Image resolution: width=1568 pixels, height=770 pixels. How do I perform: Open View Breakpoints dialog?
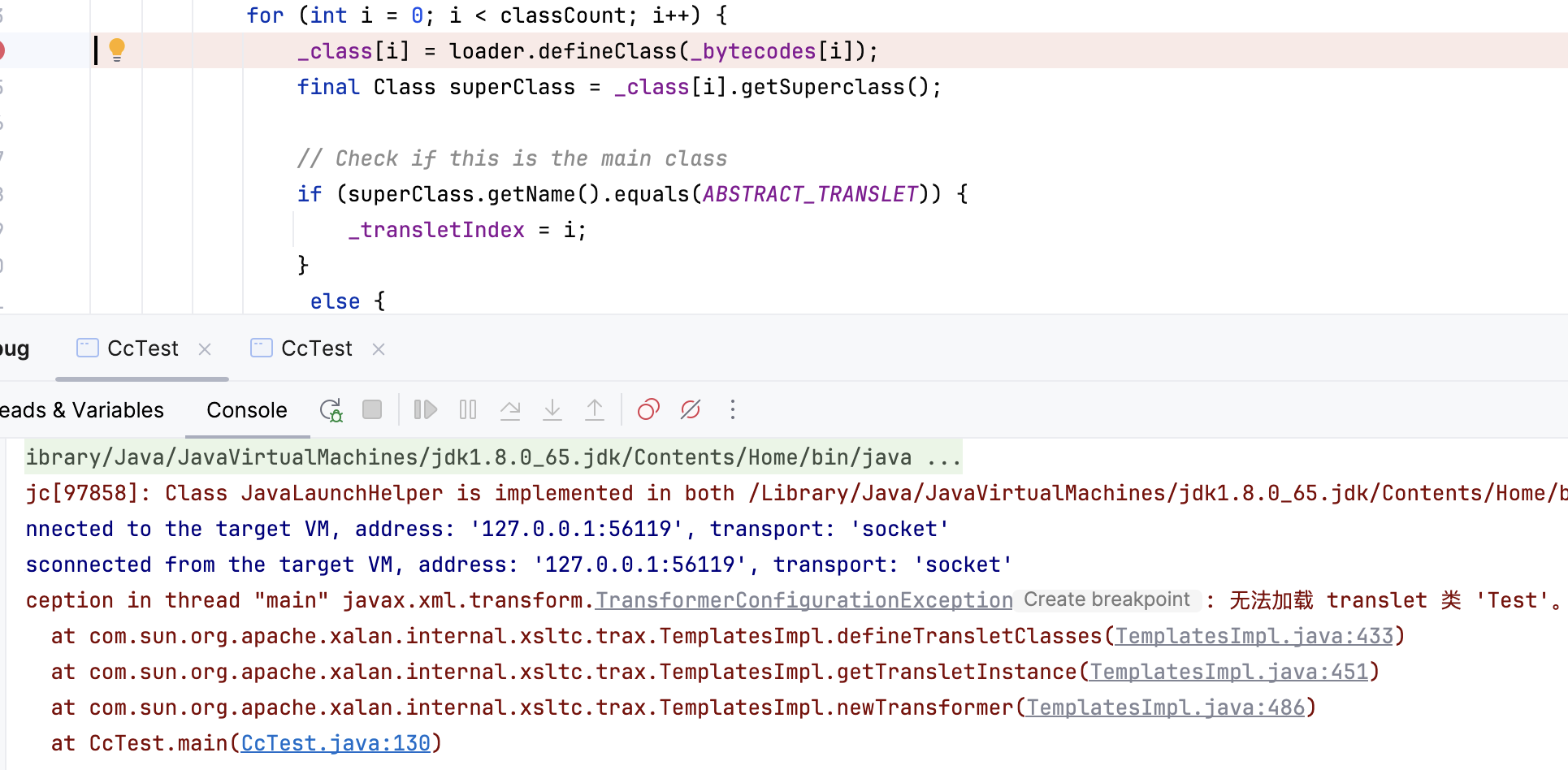[x=648, y=409]
